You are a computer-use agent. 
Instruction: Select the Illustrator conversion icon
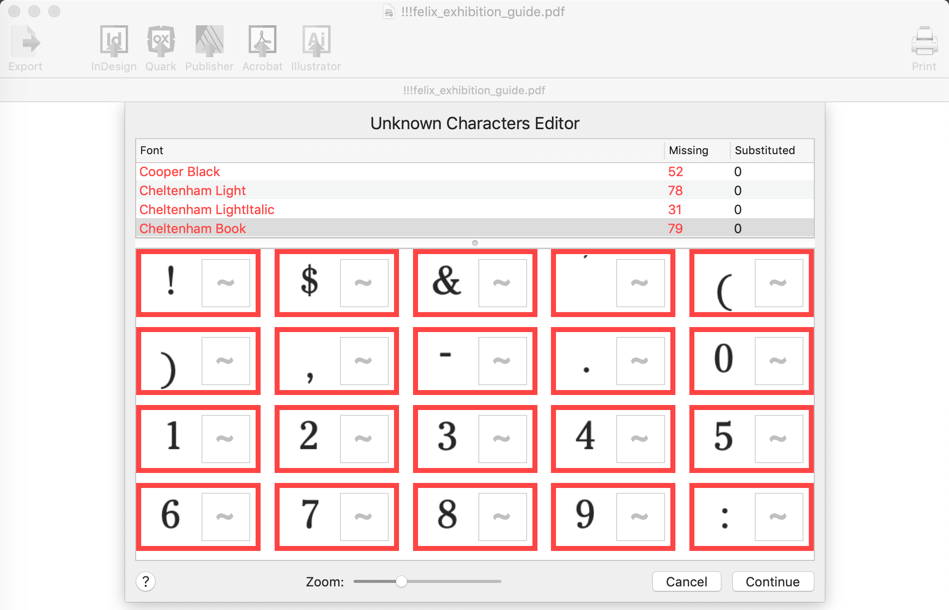coord(316,40)
